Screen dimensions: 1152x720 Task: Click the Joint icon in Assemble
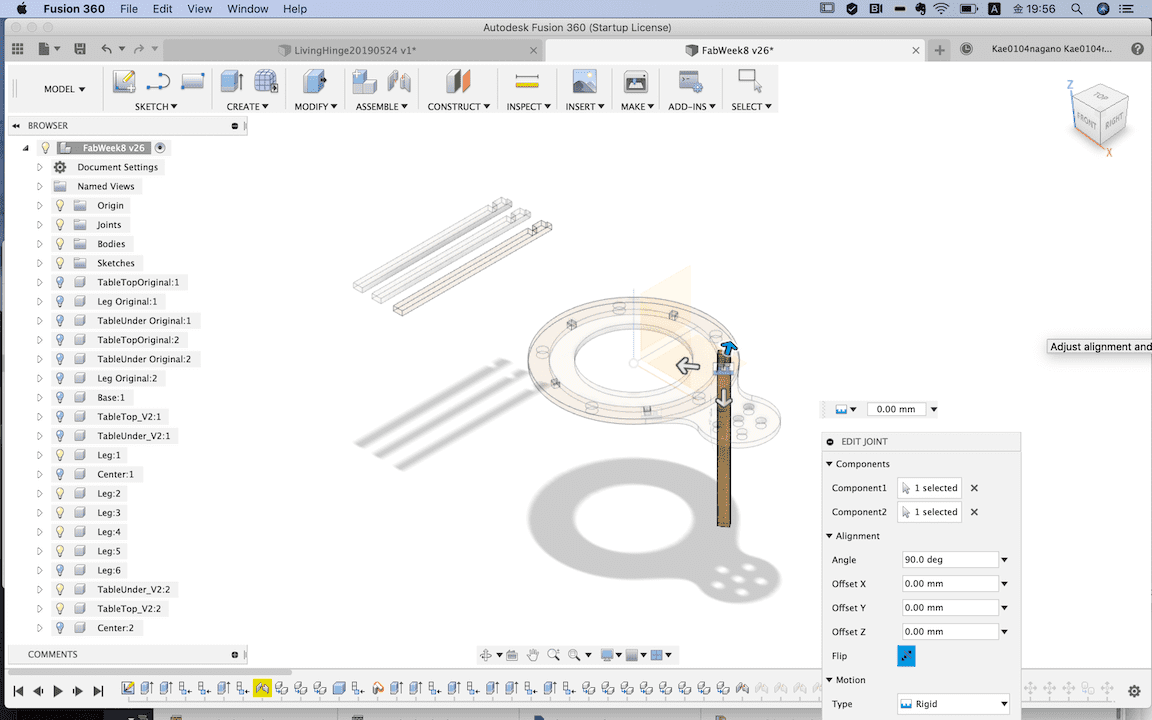(399, 82)
